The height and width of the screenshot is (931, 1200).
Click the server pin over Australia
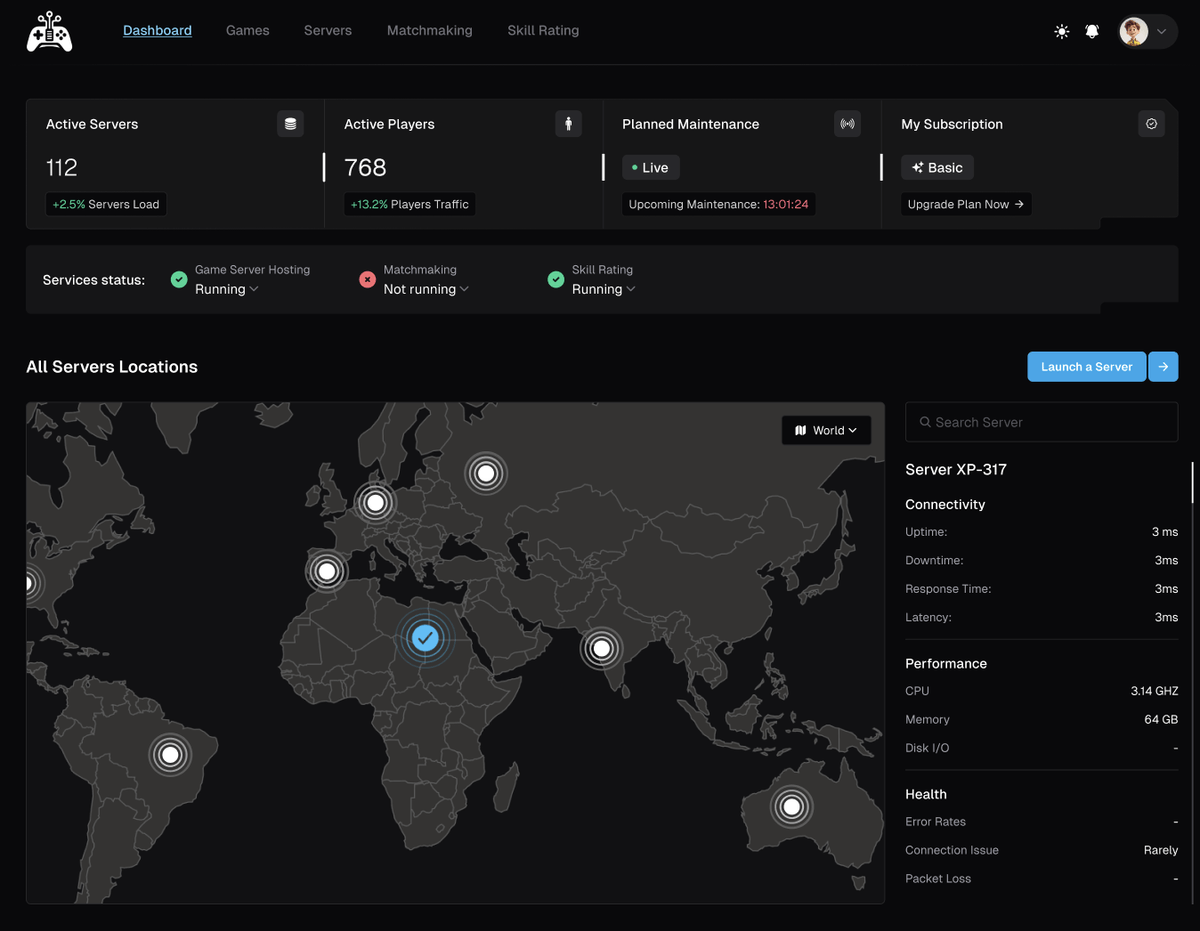point(791,806)
